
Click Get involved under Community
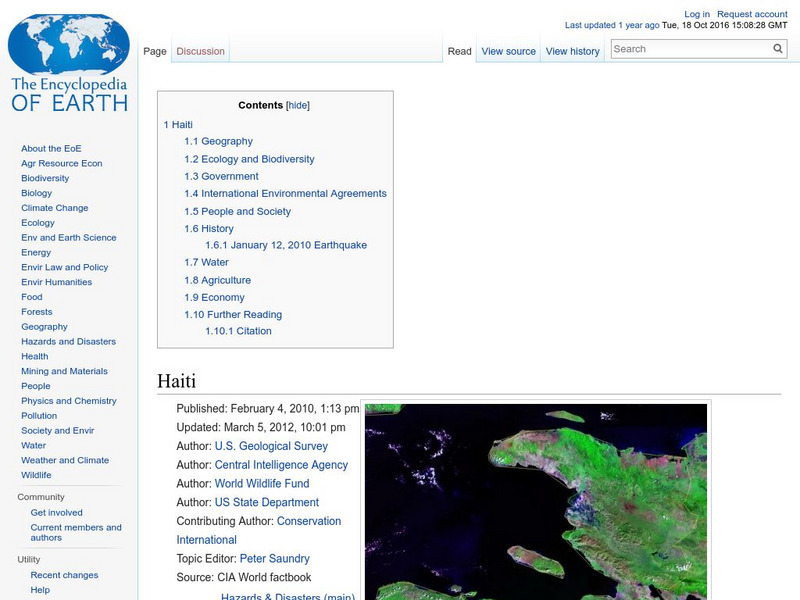click(57, 512)
